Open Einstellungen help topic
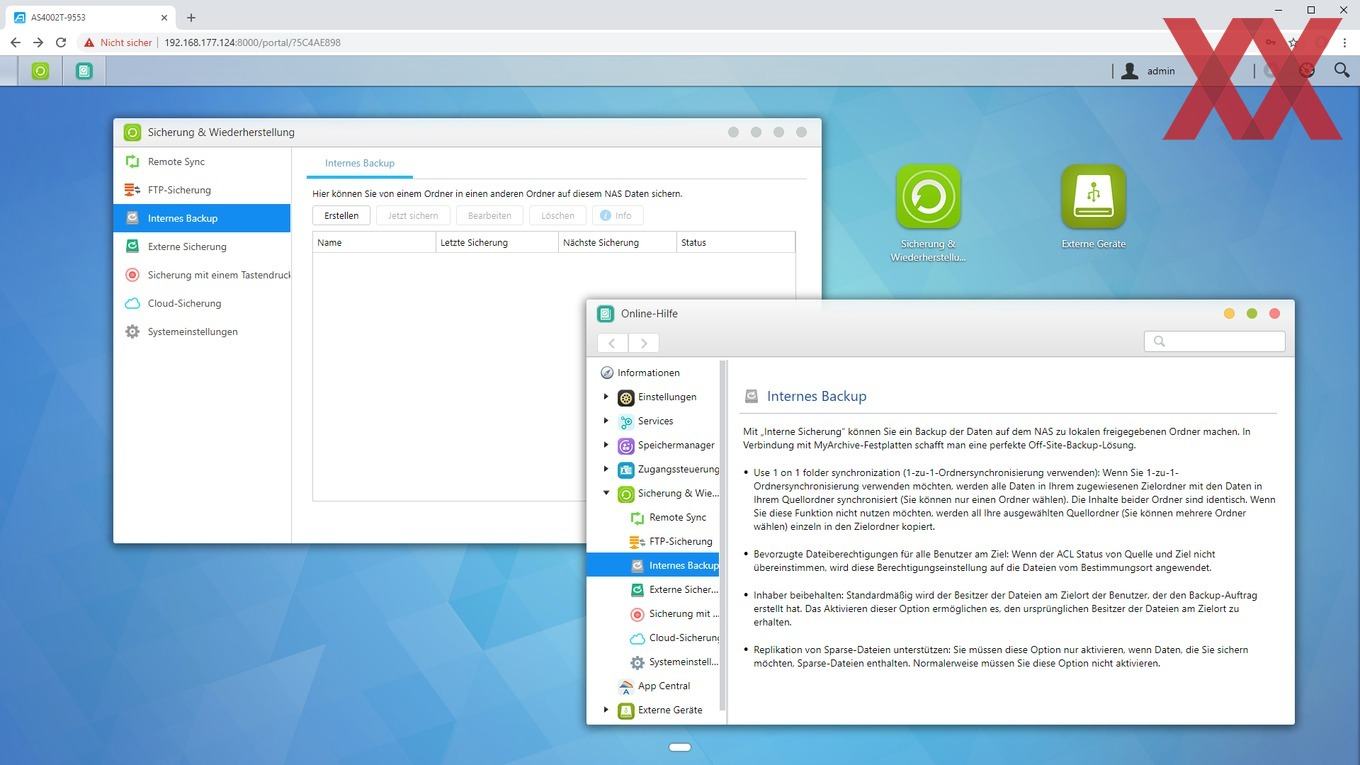The height and width of the screenshot is (765, 1360). (x=667, y=397)
